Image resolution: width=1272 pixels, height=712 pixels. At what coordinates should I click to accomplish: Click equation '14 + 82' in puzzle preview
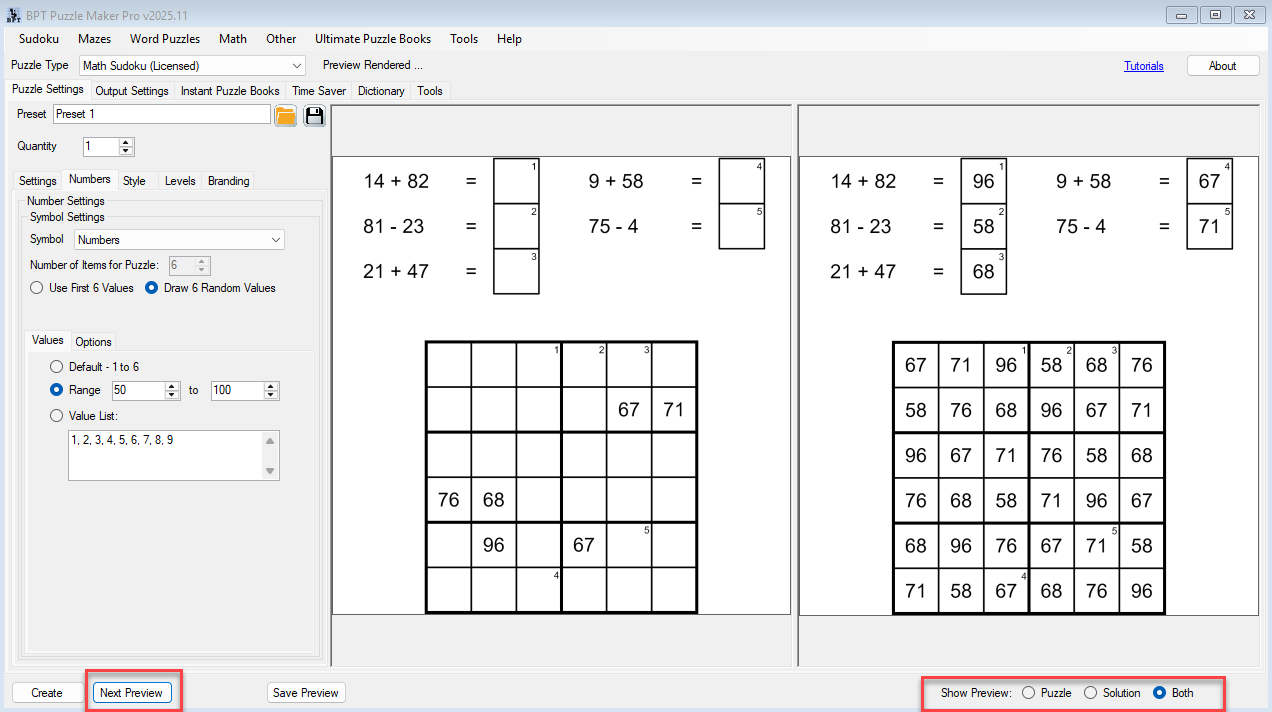(x=396, y=181)
